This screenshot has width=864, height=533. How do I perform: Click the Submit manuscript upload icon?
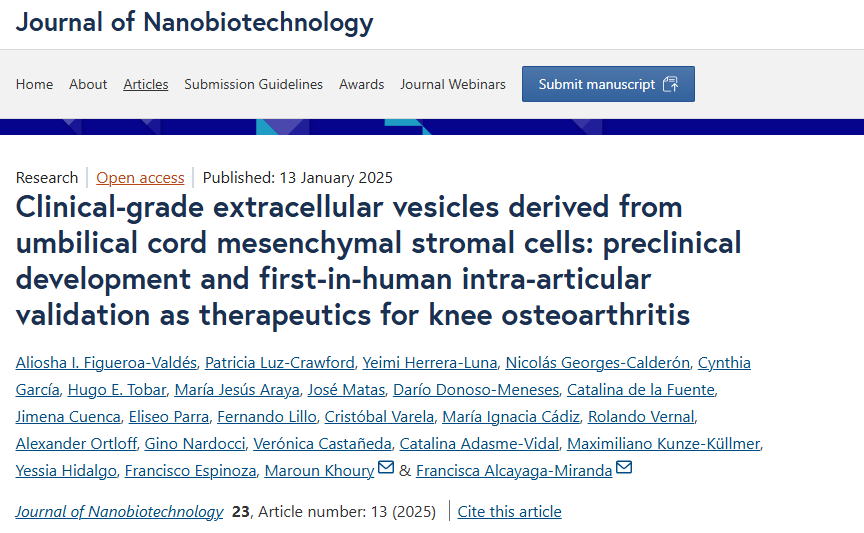[x=670, y=84]
